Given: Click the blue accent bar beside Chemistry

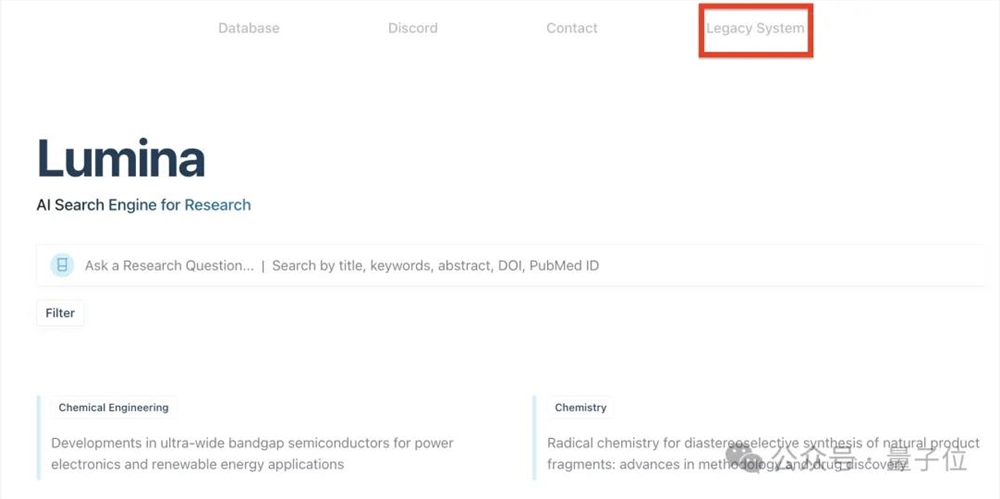Looking at the screenshot, I should click(x=534, y=437).
